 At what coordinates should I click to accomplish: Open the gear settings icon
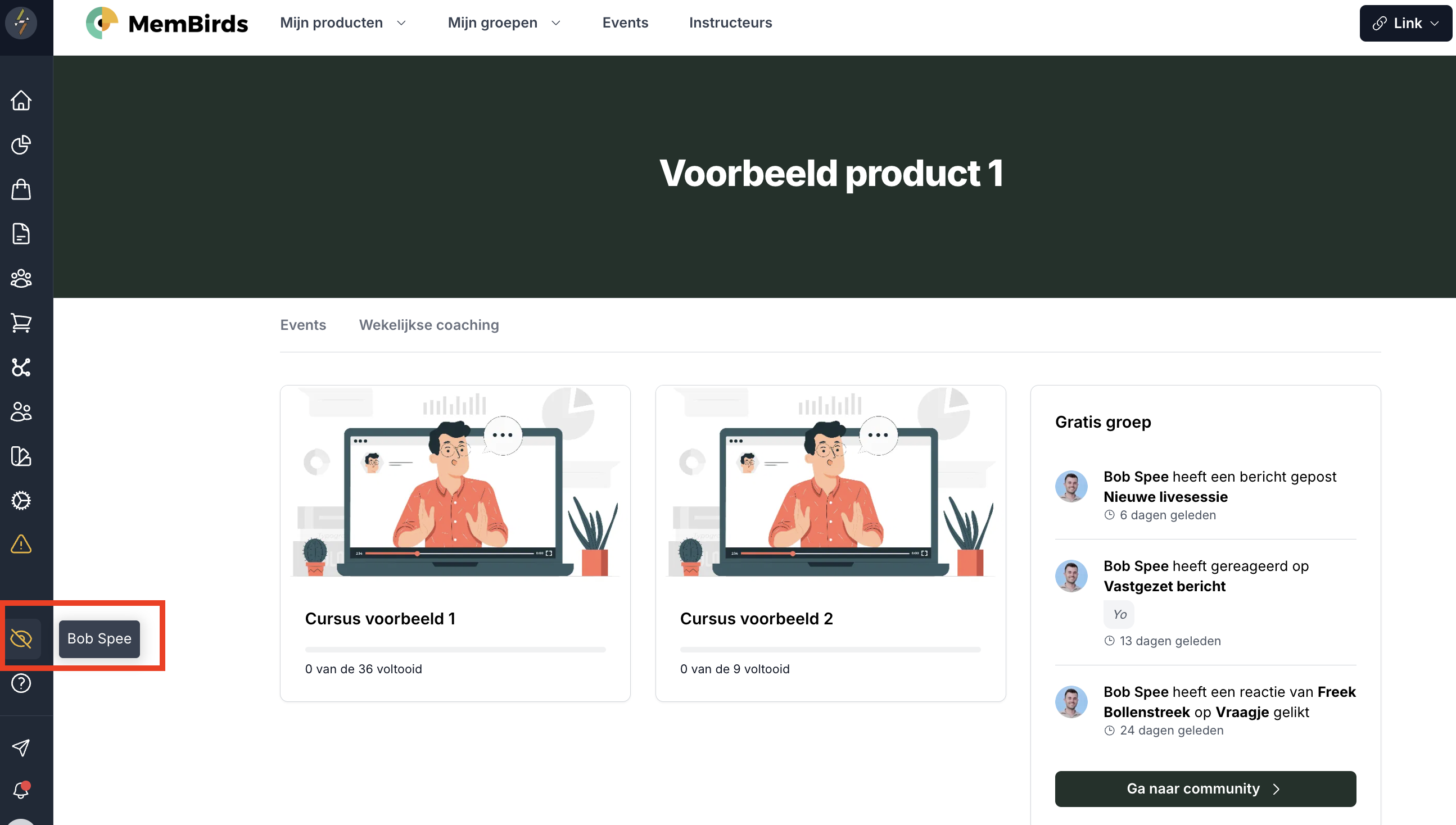point(21,500)
